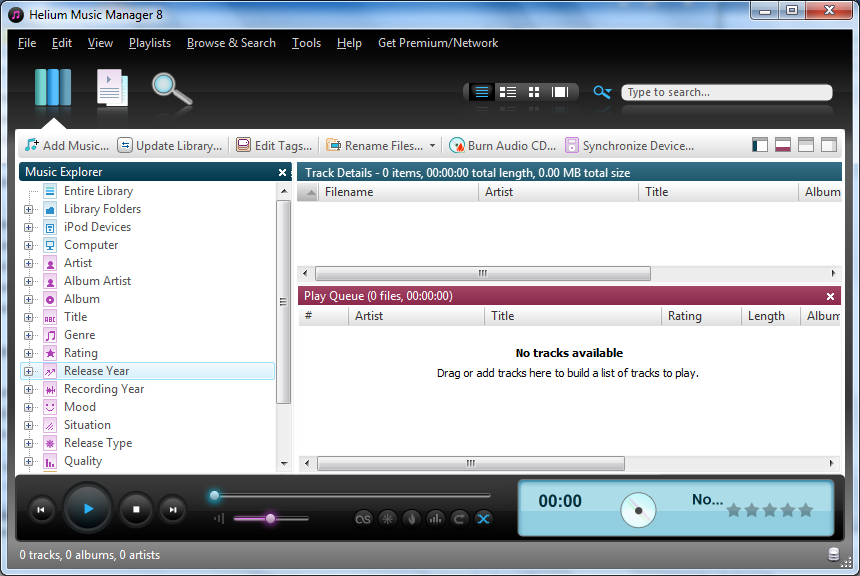Click Get Premium/Network menu item

[x=438, y=43]
